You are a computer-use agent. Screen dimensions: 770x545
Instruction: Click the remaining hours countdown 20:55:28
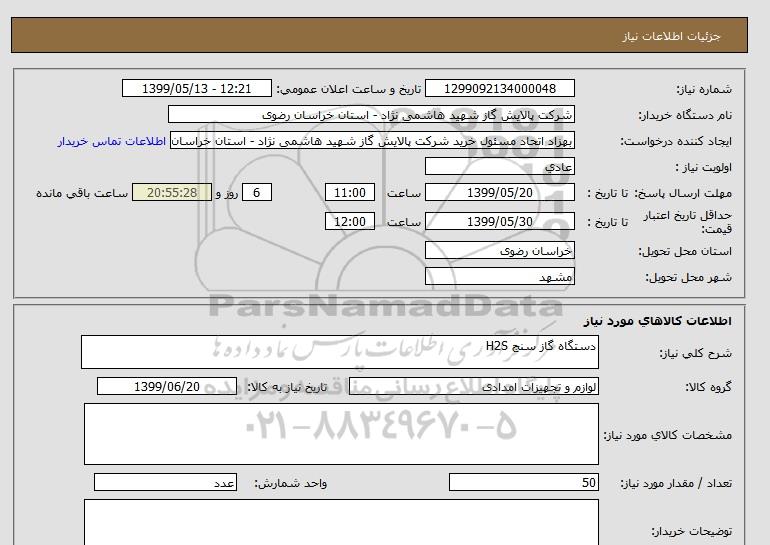click(x=172, y=192)
